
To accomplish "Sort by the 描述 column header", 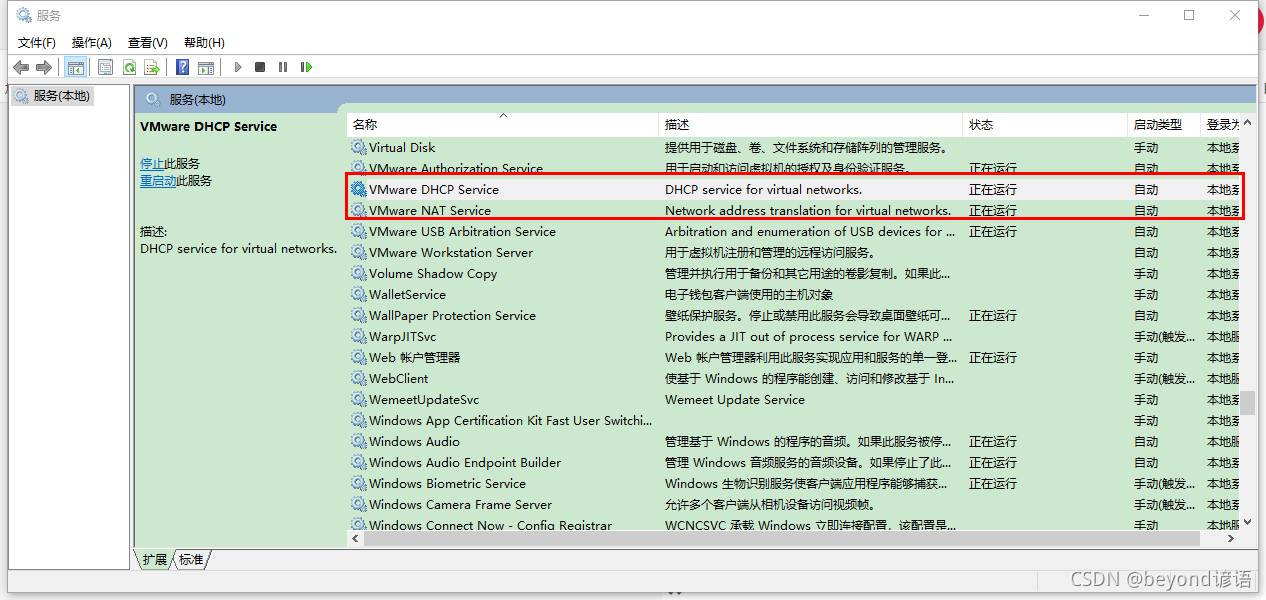I will pos(812,125).
